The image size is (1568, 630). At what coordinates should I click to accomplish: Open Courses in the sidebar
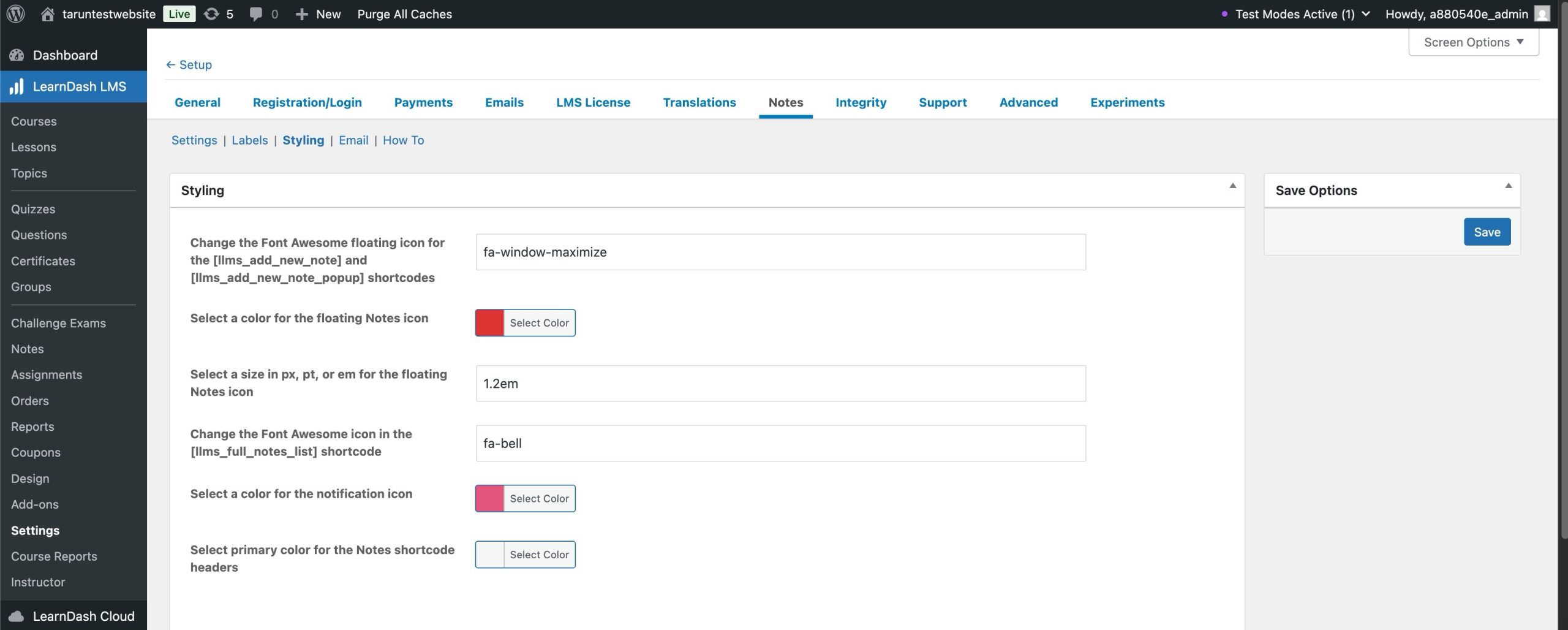[x=34, y=121]
